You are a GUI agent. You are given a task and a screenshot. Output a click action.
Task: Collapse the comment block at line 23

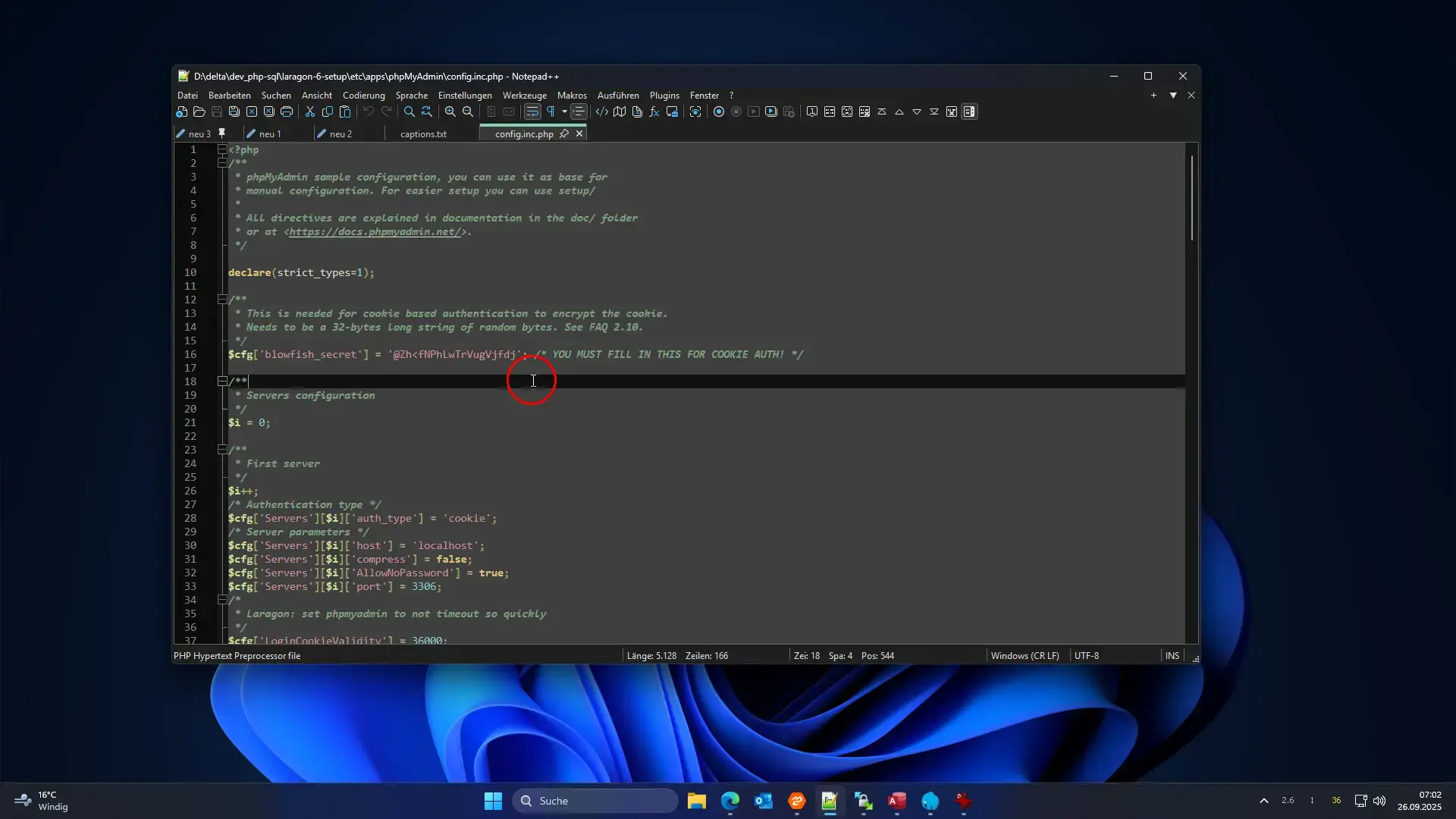click(222, 450)
